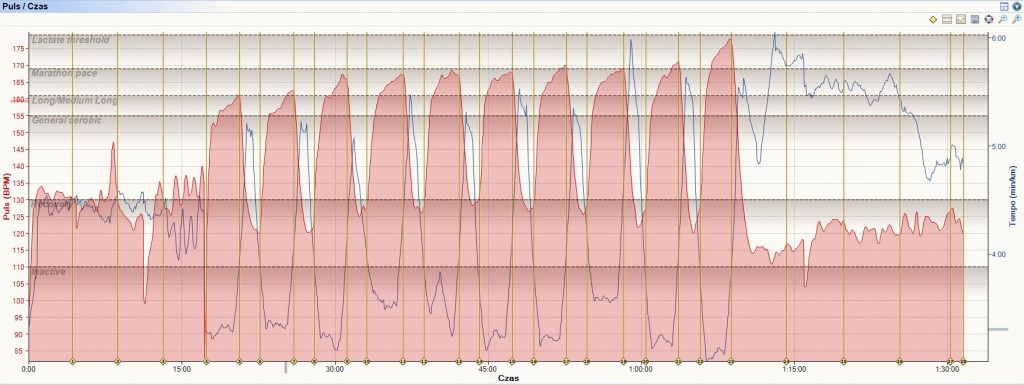Select lap marker 1 on the time axis
Screen dimensions: 1024x385
click(72, 361)
